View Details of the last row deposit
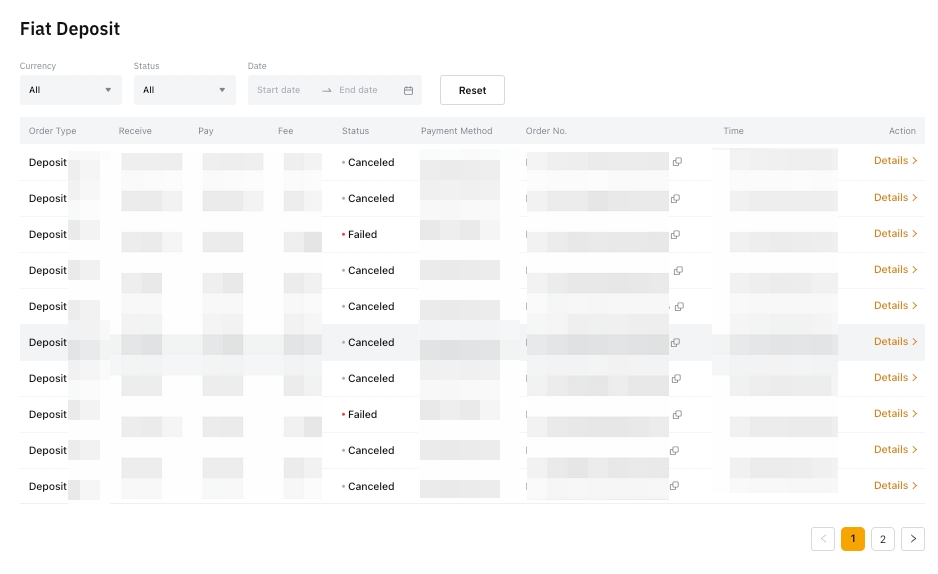Image resolution: width=938 pixels, height=574 pixels. pos(895,486)
